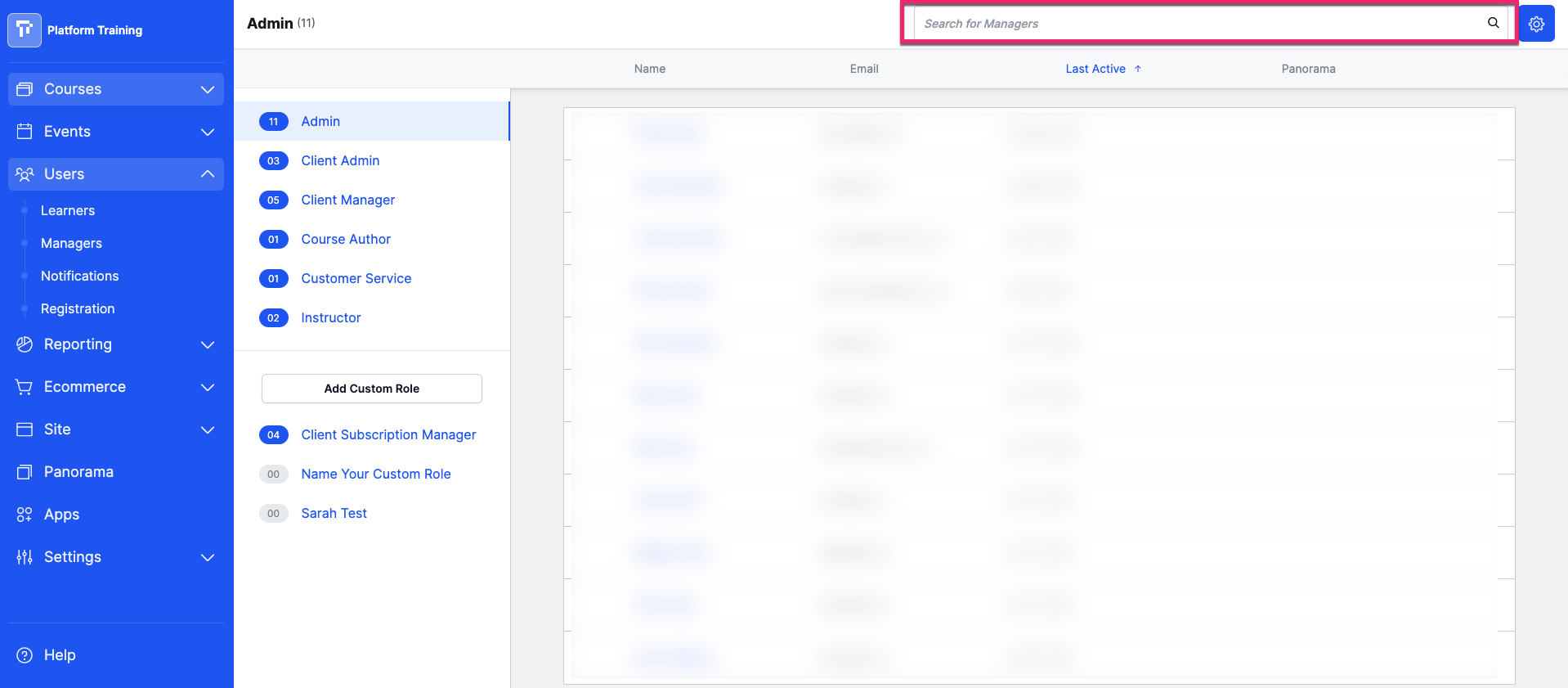The image size is (1568, 688).
Task: Click the Platform Training logo icon
Action: [25, 30]
